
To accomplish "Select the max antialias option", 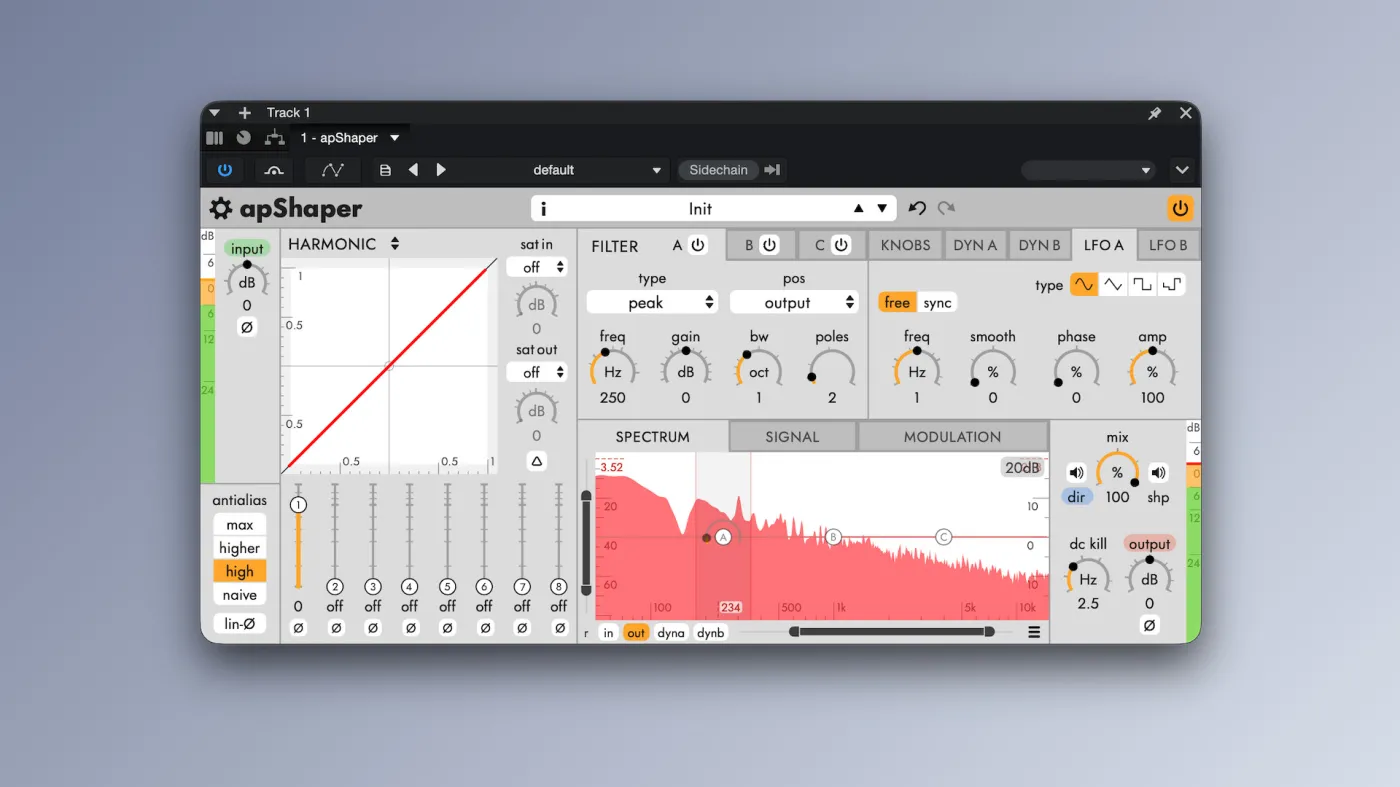I will coord(240,525).
